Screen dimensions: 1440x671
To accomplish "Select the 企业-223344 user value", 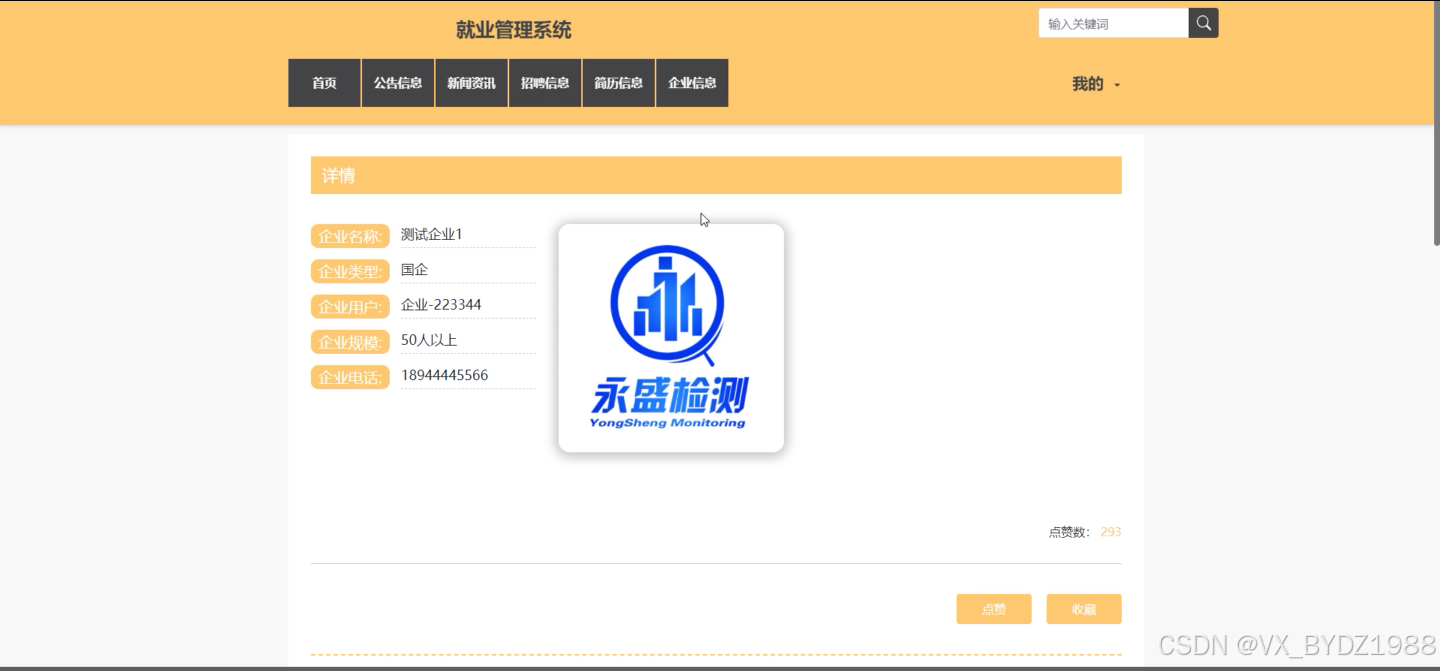I will [x=441, y=305].
